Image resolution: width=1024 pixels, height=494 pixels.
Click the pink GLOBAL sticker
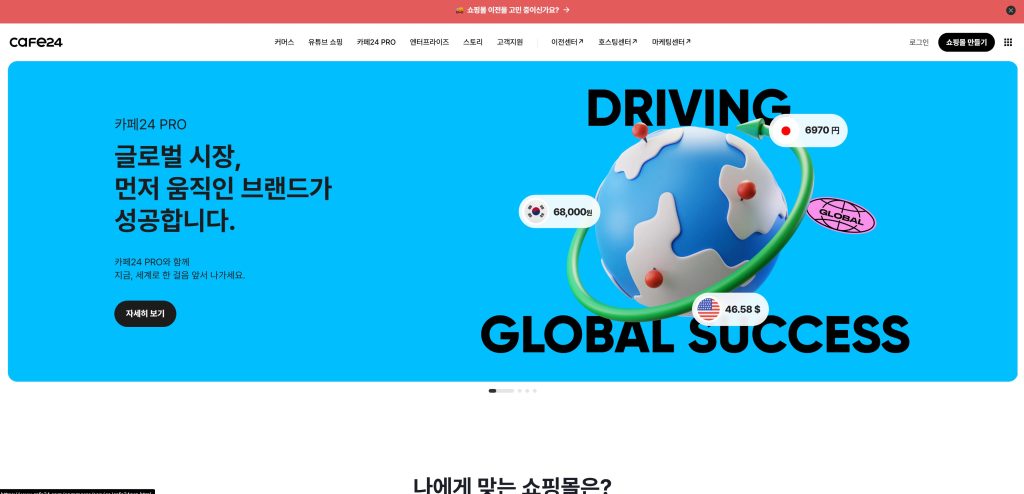(x=840, y=213)
